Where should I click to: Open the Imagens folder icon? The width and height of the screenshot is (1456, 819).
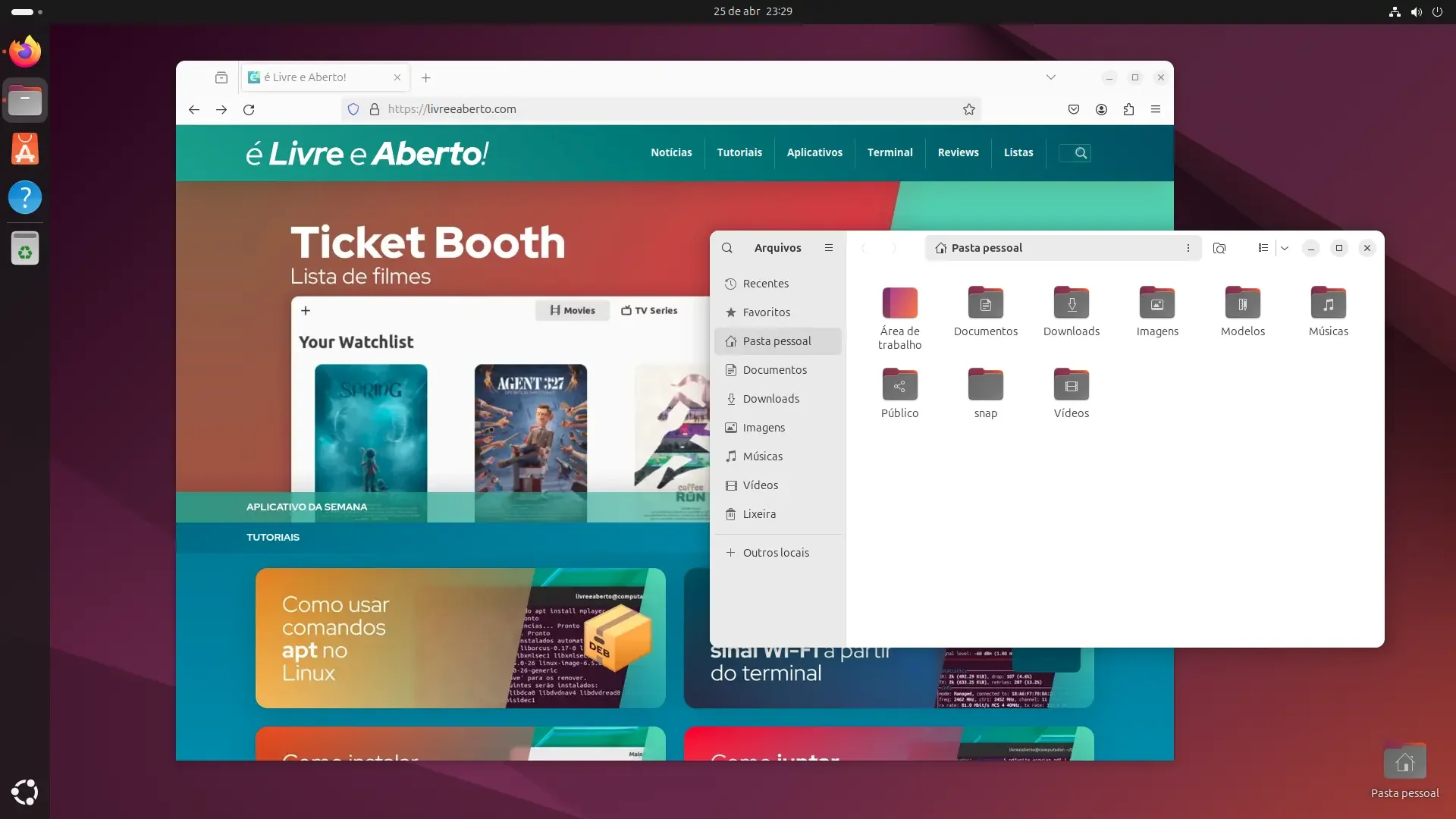pyautogui.click(x=1157, y=311)
